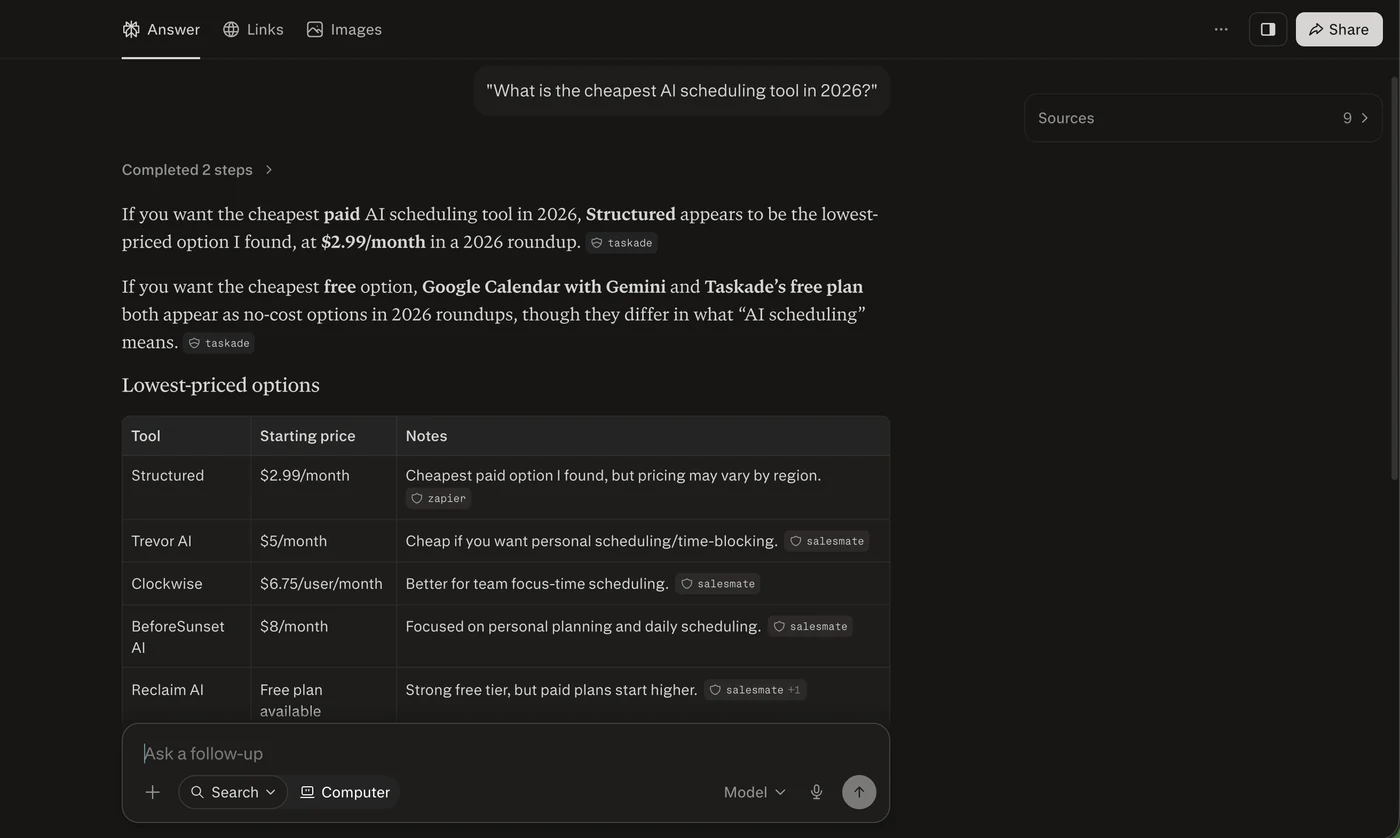The width and height of the screenshot is (1400, 838).
Task: Expand the Completed 2 steps section
Action: (x=197, y=170)
